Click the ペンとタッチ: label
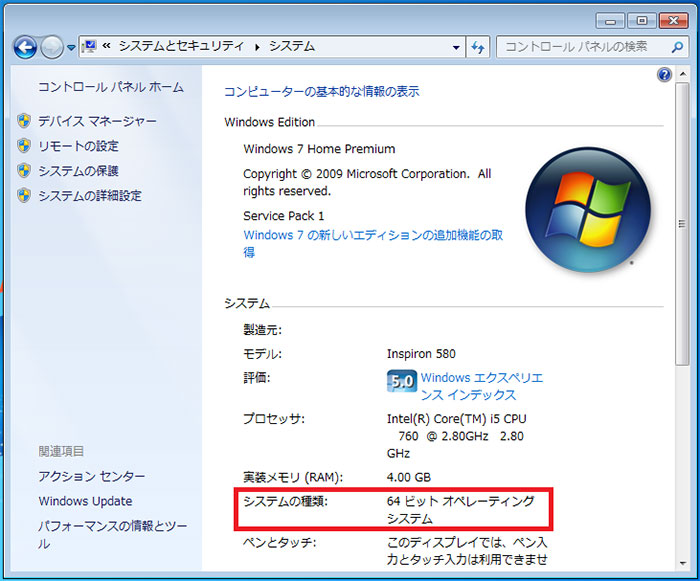 coord(279,543)
